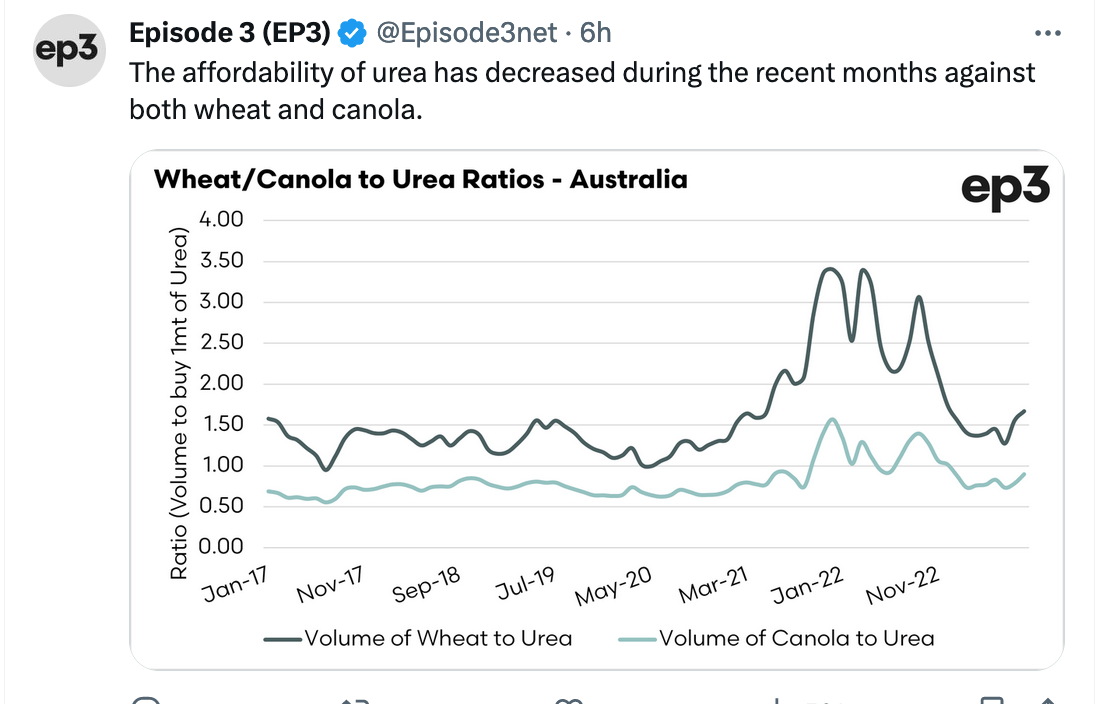This screenshot has height=704, width=1114.
Task: Open the ep3 profile avatar
Action: [x=69, y=50]
